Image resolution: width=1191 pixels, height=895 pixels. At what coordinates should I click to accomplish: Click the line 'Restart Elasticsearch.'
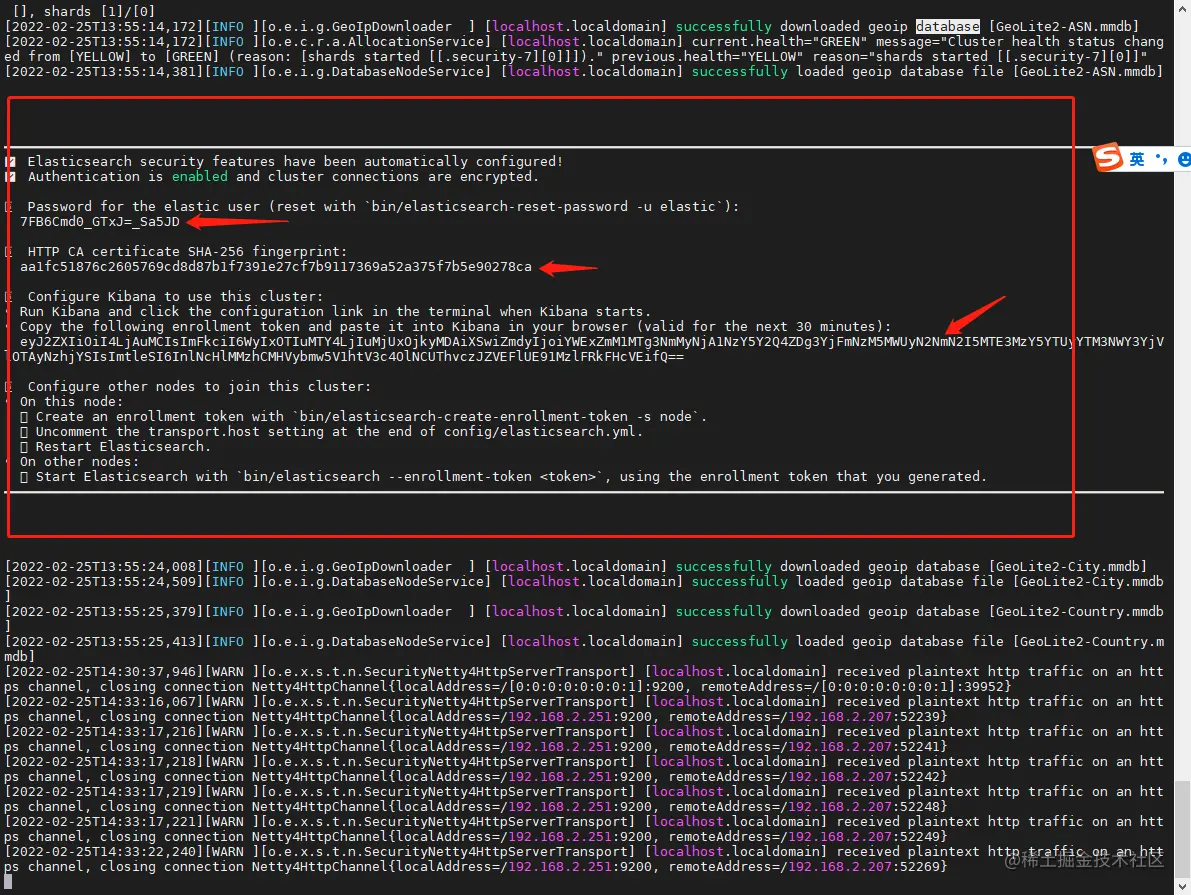123,447
